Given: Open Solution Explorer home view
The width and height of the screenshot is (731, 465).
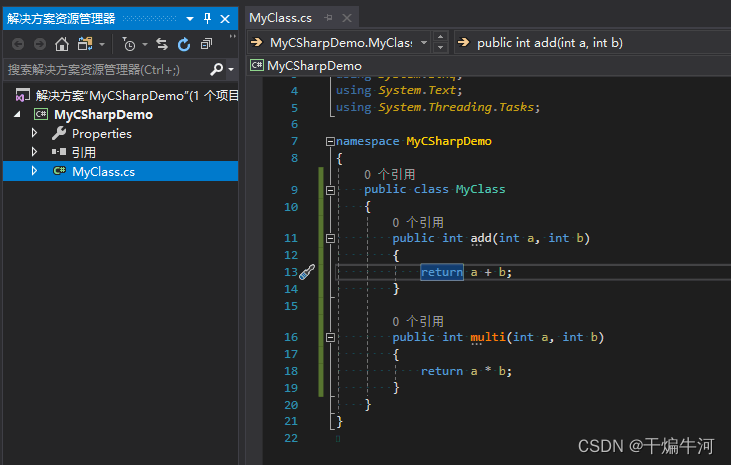Looking at the screenshot, I should (62, 44).
